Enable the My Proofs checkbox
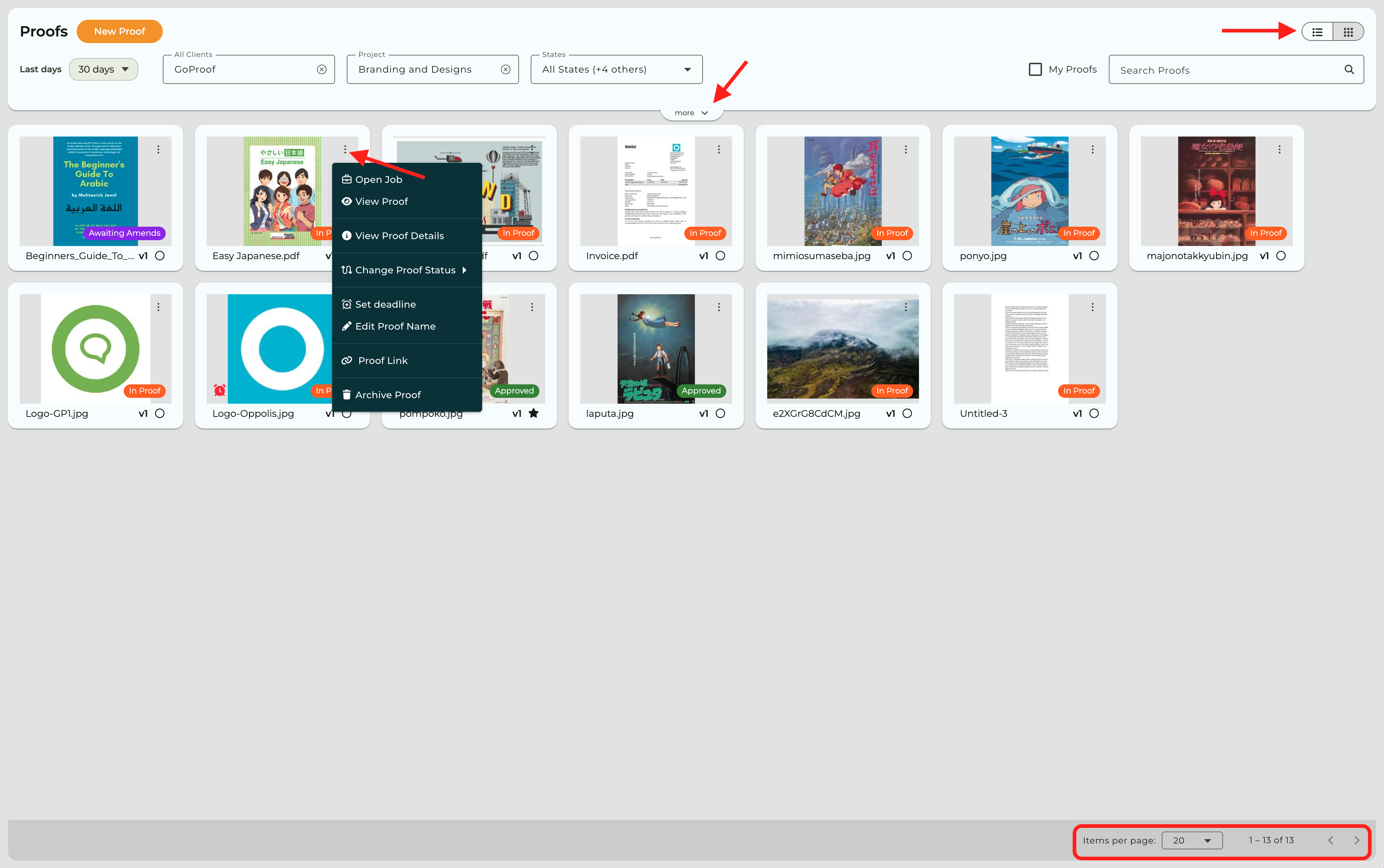The width and height of the screenshot is (1384, 868). click(1035, 69)
